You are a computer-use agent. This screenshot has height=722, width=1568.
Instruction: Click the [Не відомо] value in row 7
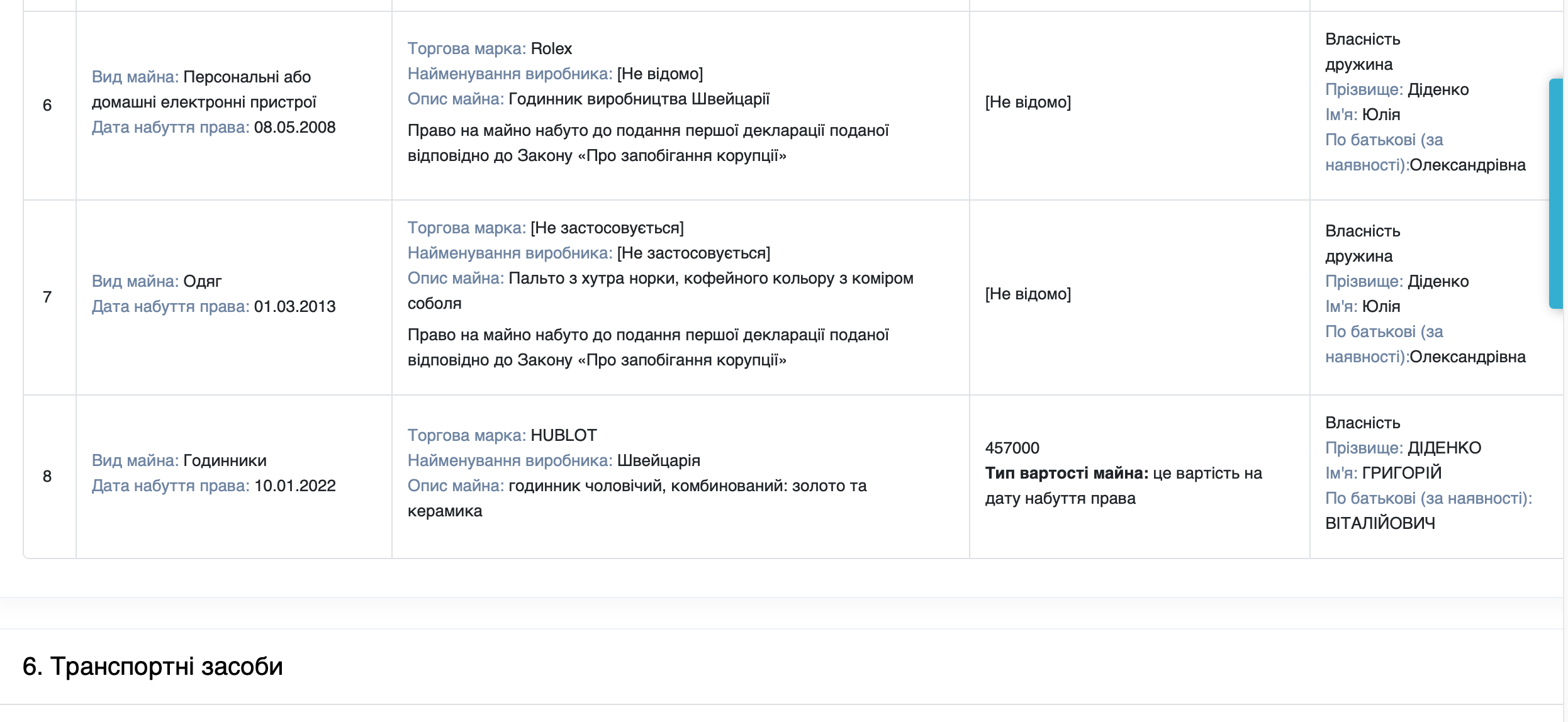1028,294
